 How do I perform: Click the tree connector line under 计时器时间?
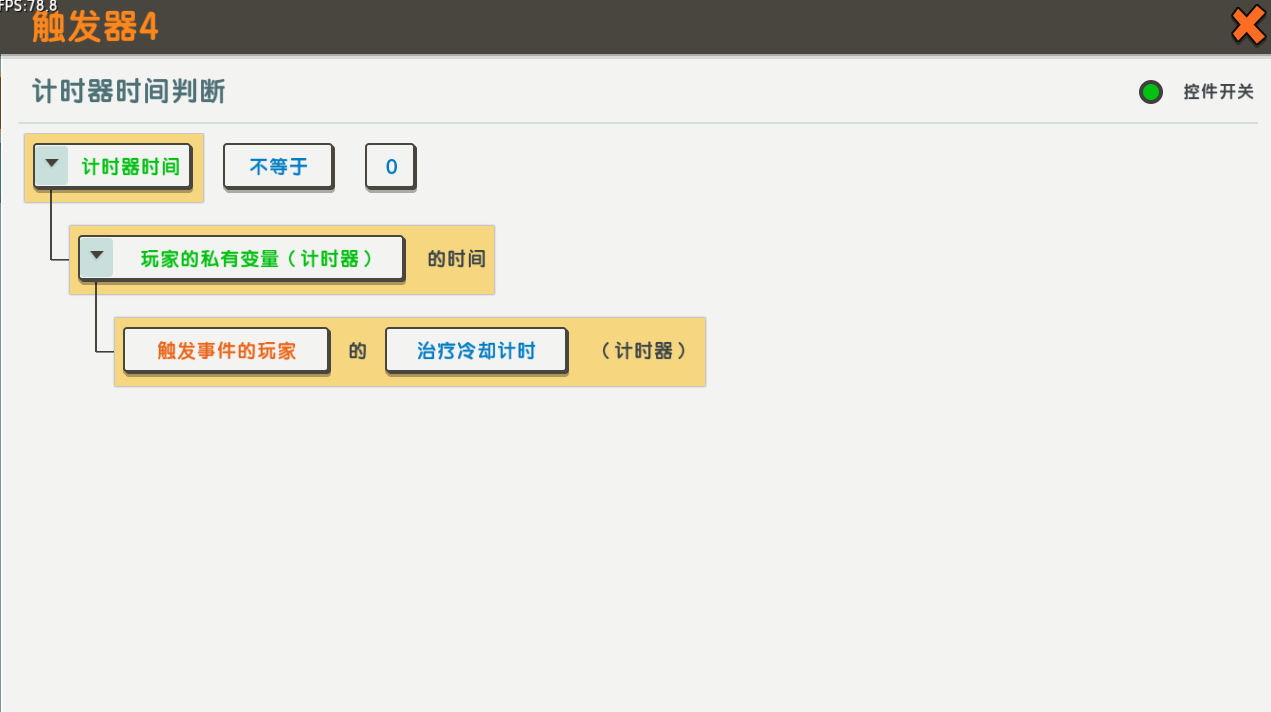(x=51, y=225)
